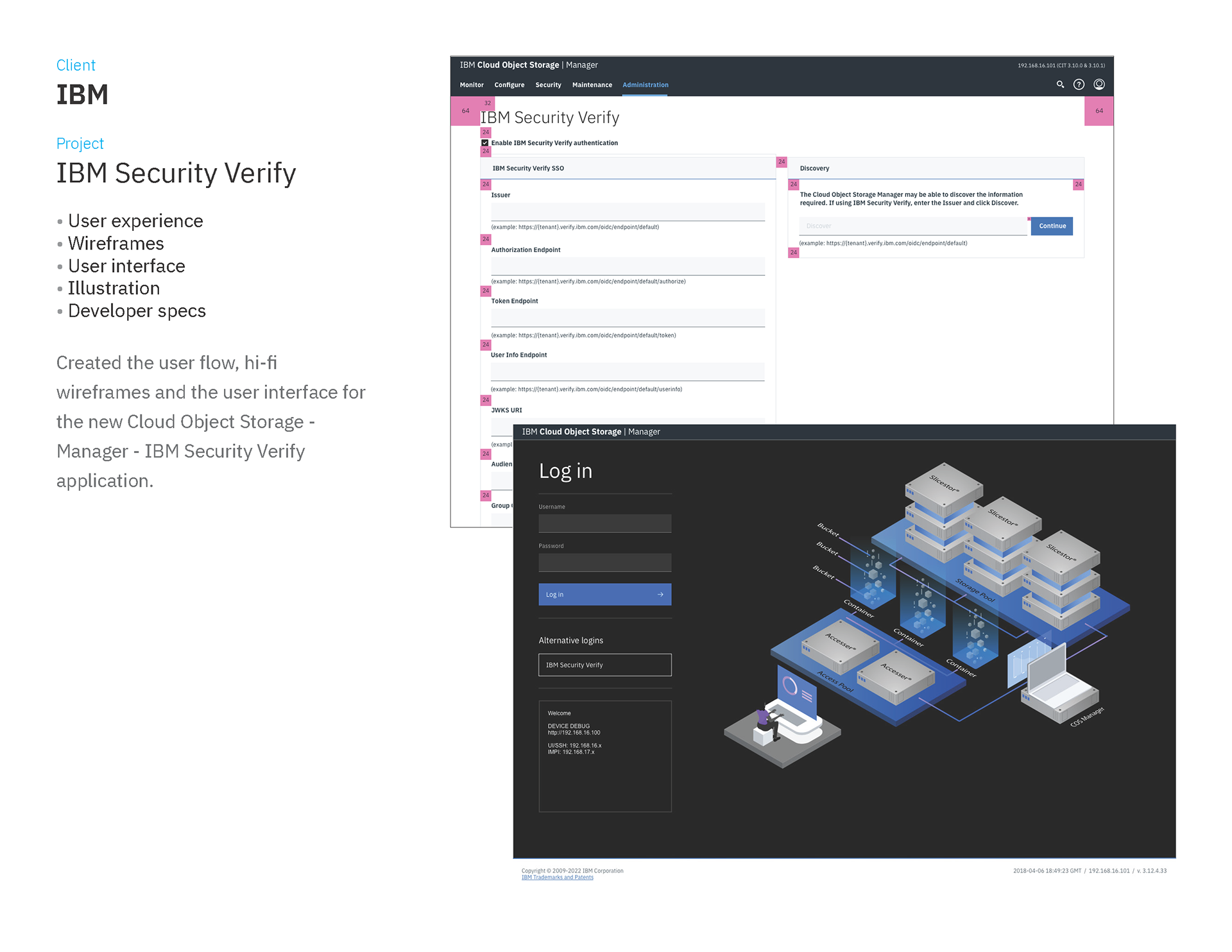1232x952 pixels.
Task: Click the blue Log in button
Action: click(605, 594)
